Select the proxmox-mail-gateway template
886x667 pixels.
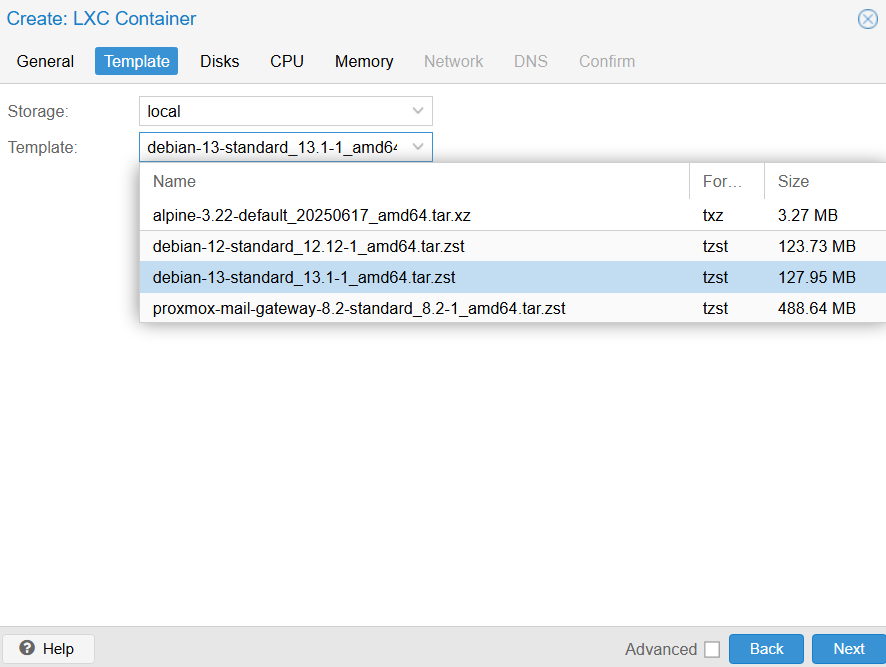[359, 308]
